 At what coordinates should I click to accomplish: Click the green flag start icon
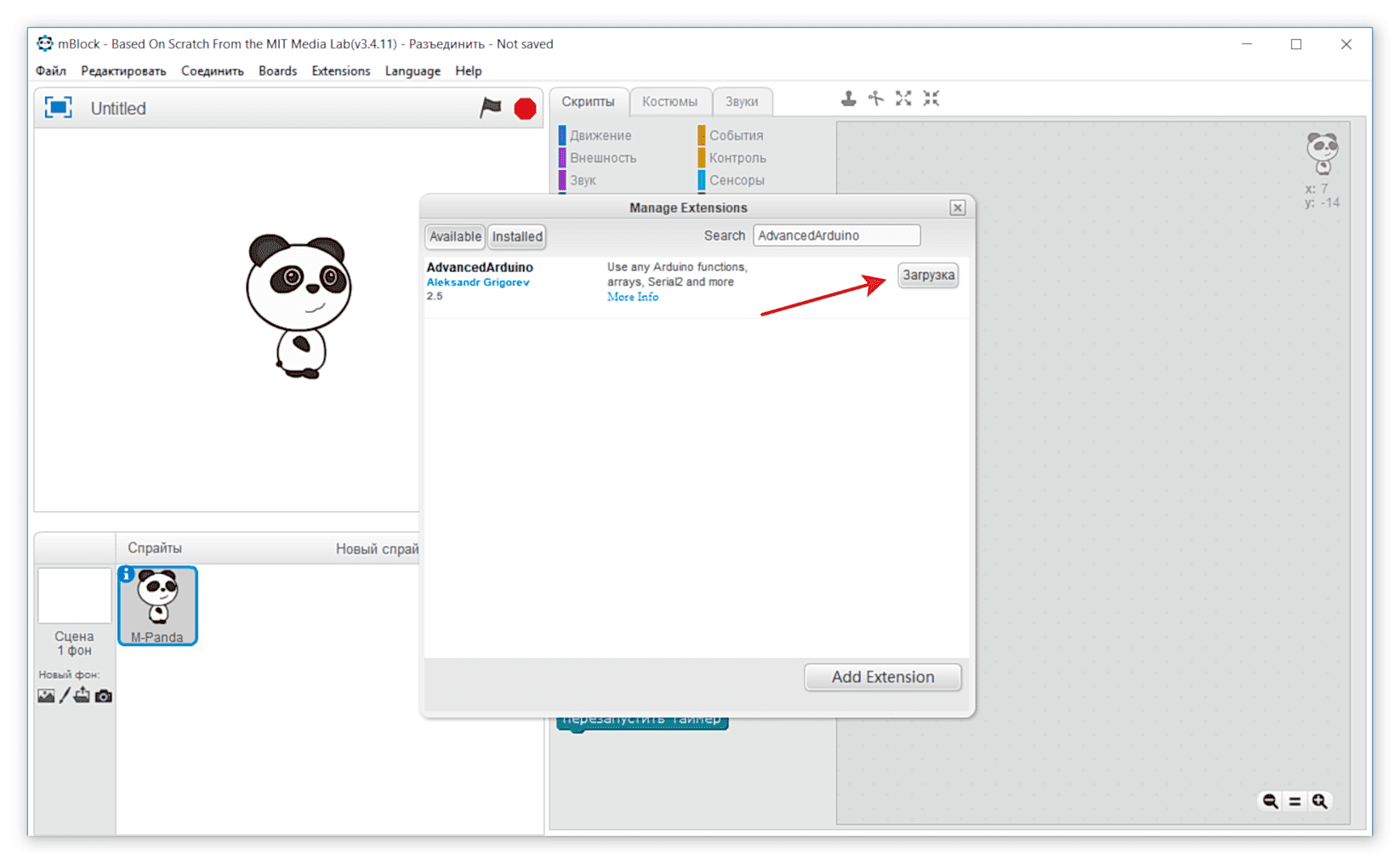[491, 108]
